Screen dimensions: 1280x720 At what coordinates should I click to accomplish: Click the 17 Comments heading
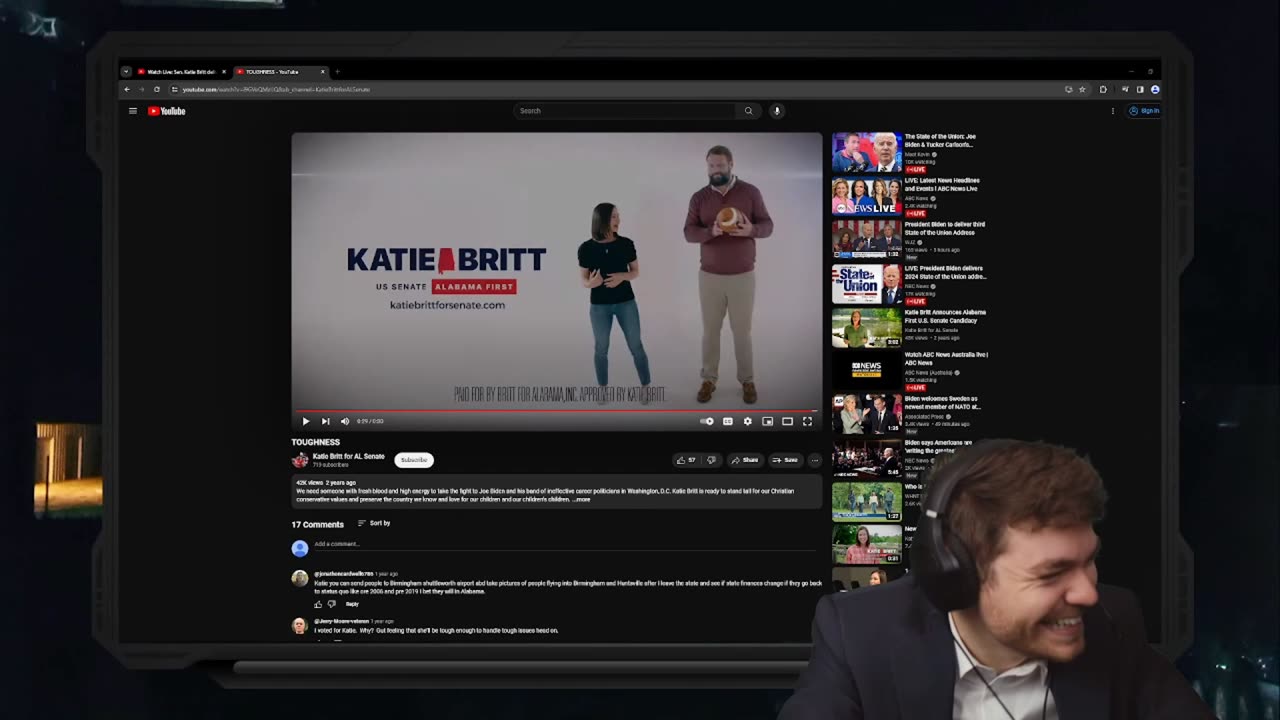click(x=317, y=524)
